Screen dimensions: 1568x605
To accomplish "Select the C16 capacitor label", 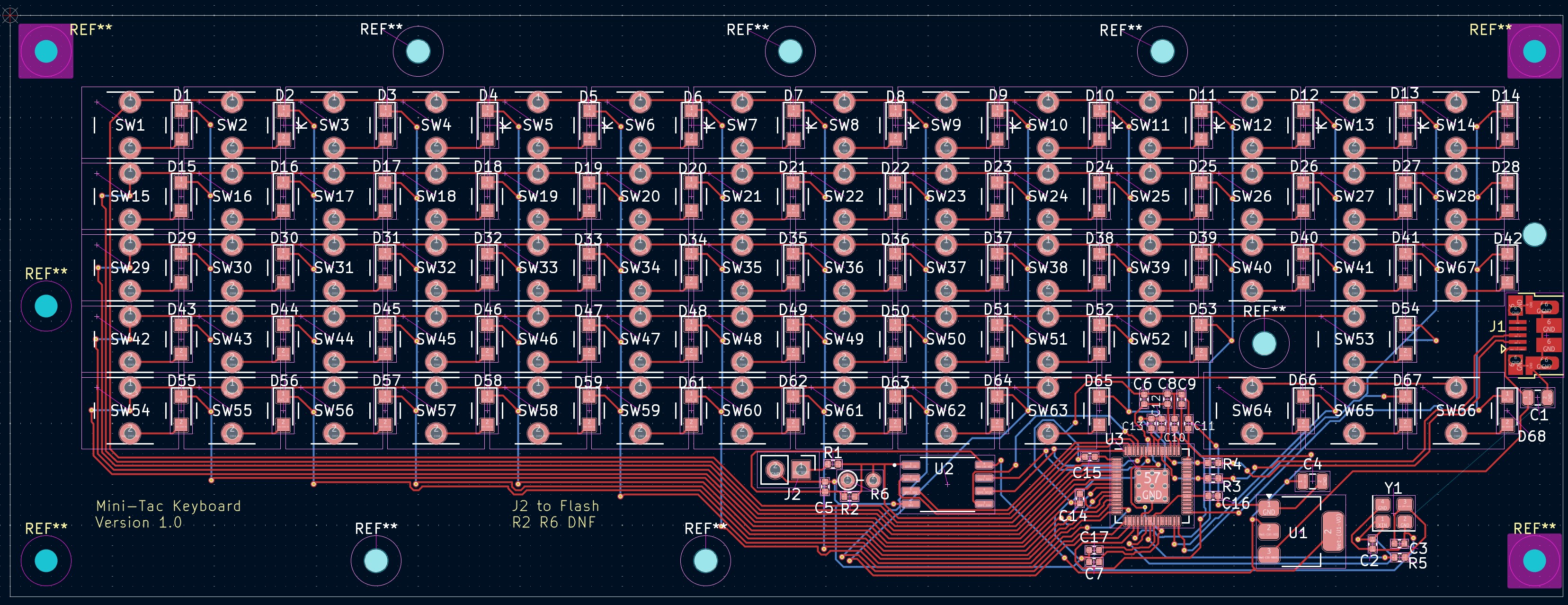I will point(1236,504).
